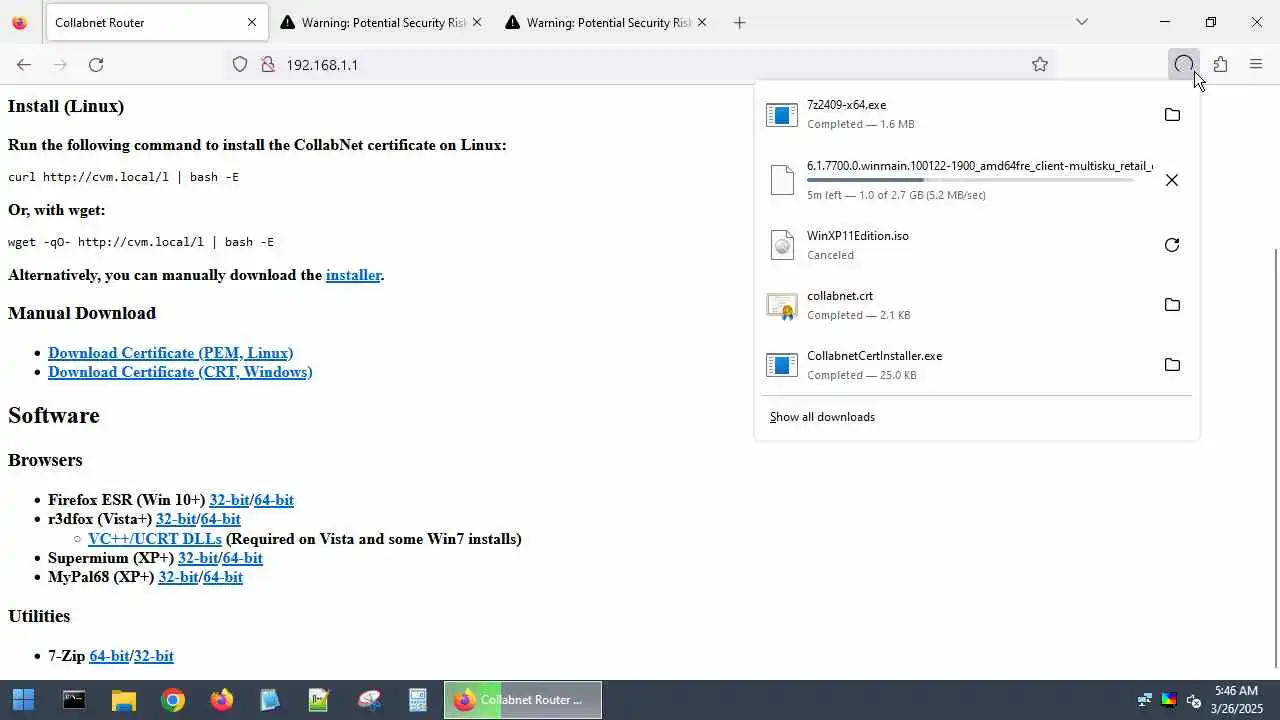Retry the canceled WinXP11Edition.iso download
The image size is (1280, 720).
(1172, 245)
